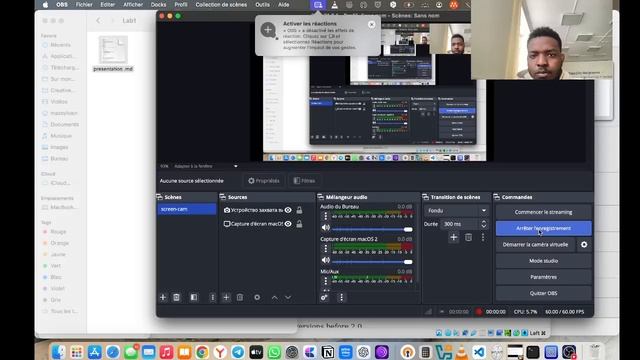Open Notion from the Dock
This screenshot has height=360, width=640.
[328, 352]
